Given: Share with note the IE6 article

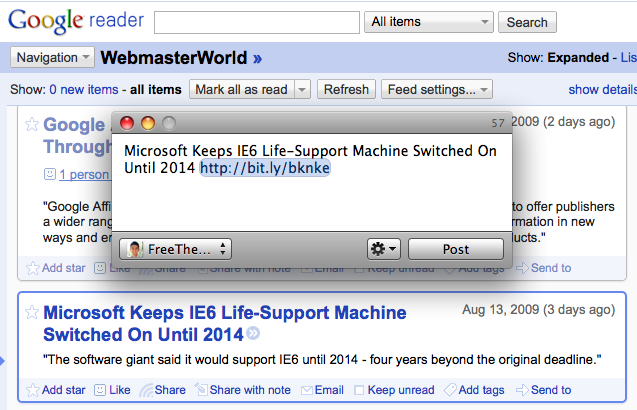Looking at the screenshot, I should coord(243,390).
